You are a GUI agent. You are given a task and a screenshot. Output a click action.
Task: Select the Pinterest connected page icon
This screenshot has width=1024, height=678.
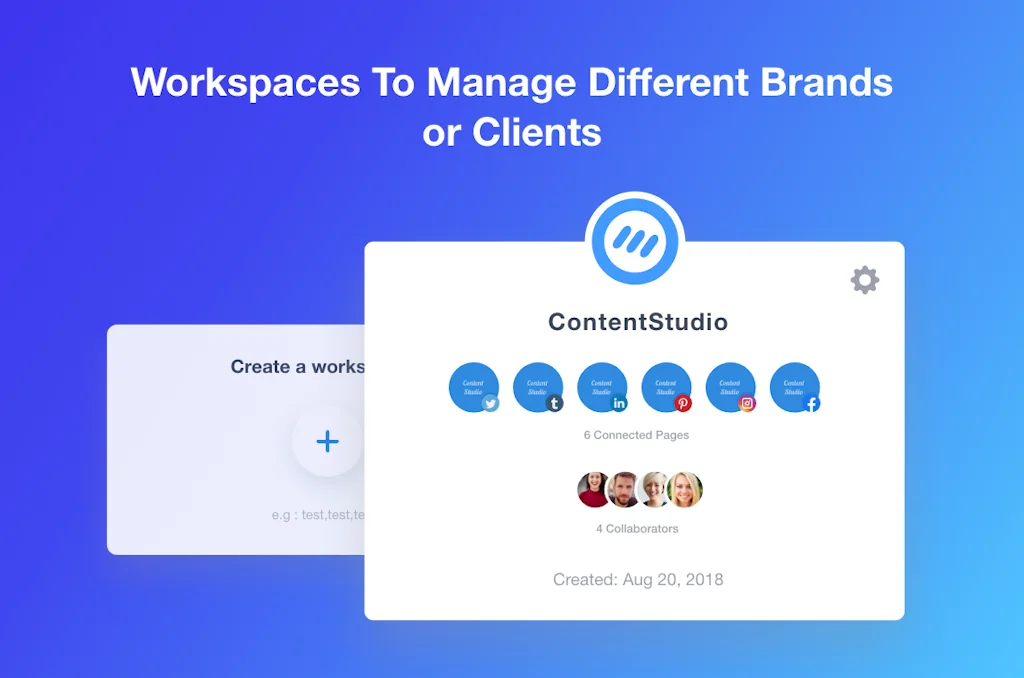coord(666,388)
